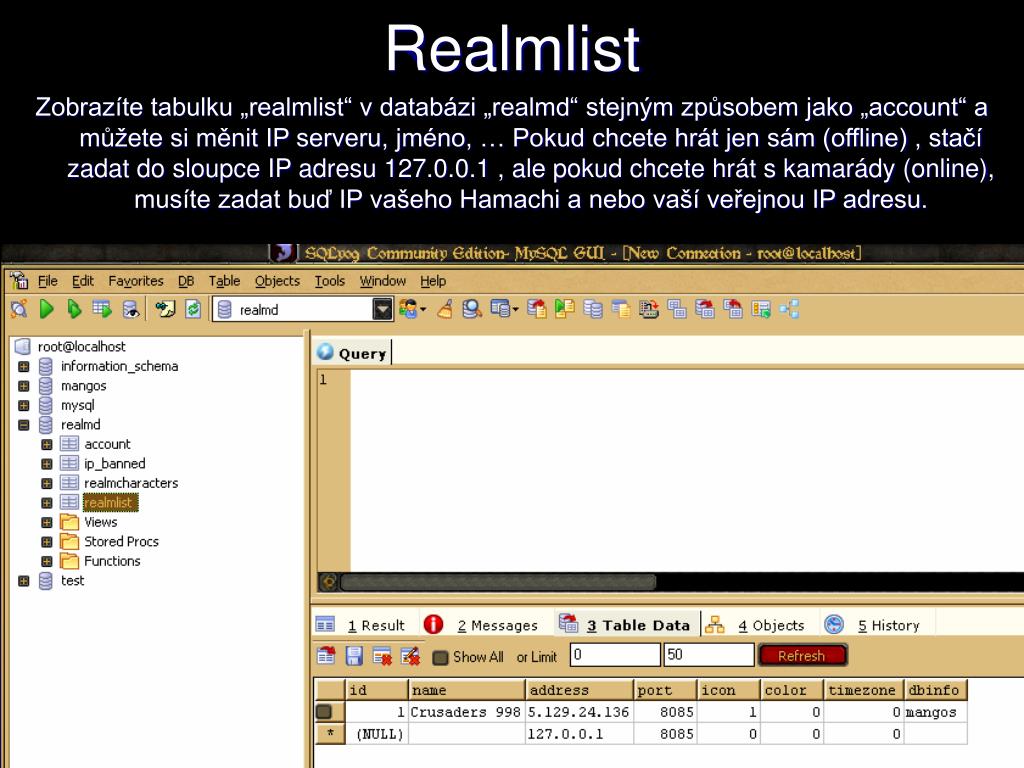Select the realmlist table in tree
This screenshot has width=1024, height=768.
[110, 502]
